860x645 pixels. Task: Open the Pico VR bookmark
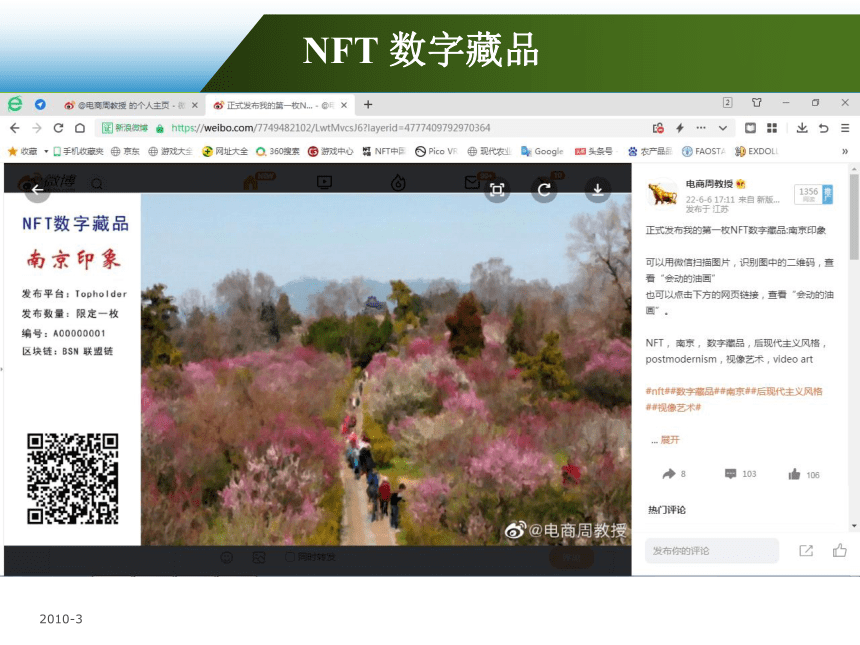(436, 151)
